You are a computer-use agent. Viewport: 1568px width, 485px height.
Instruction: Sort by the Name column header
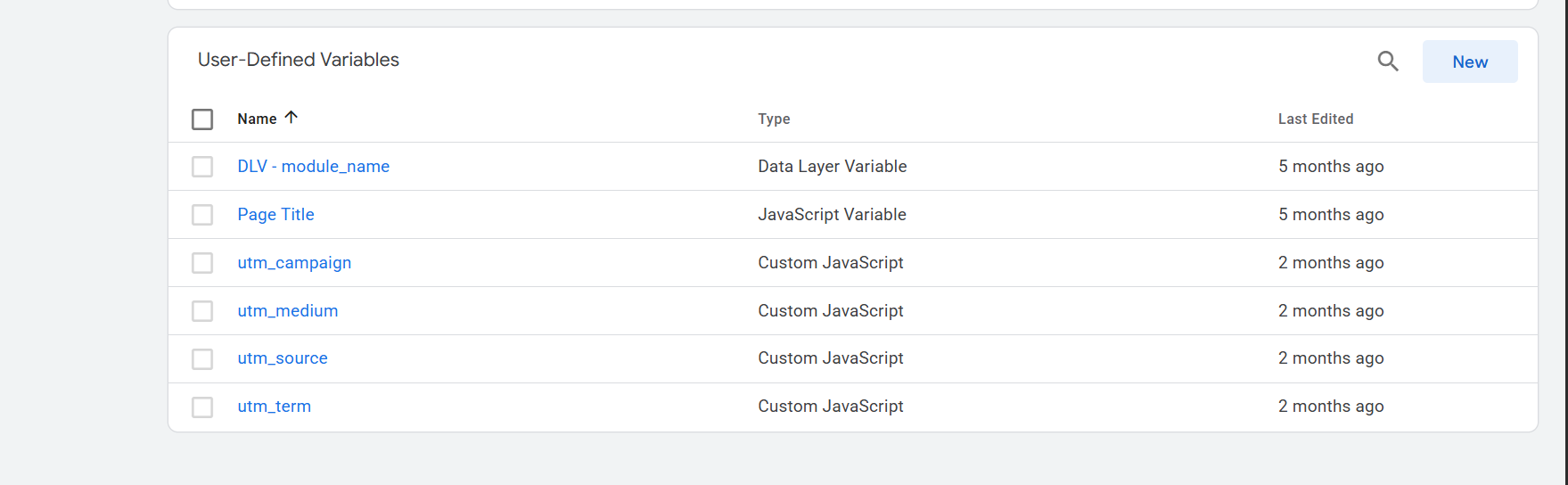pyautogui.click(x=257, y=119)
